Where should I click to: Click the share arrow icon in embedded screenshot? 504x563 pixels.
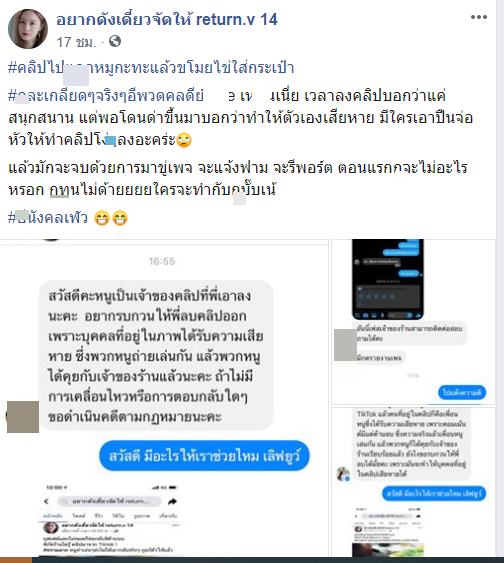click(x=173, y=501)
